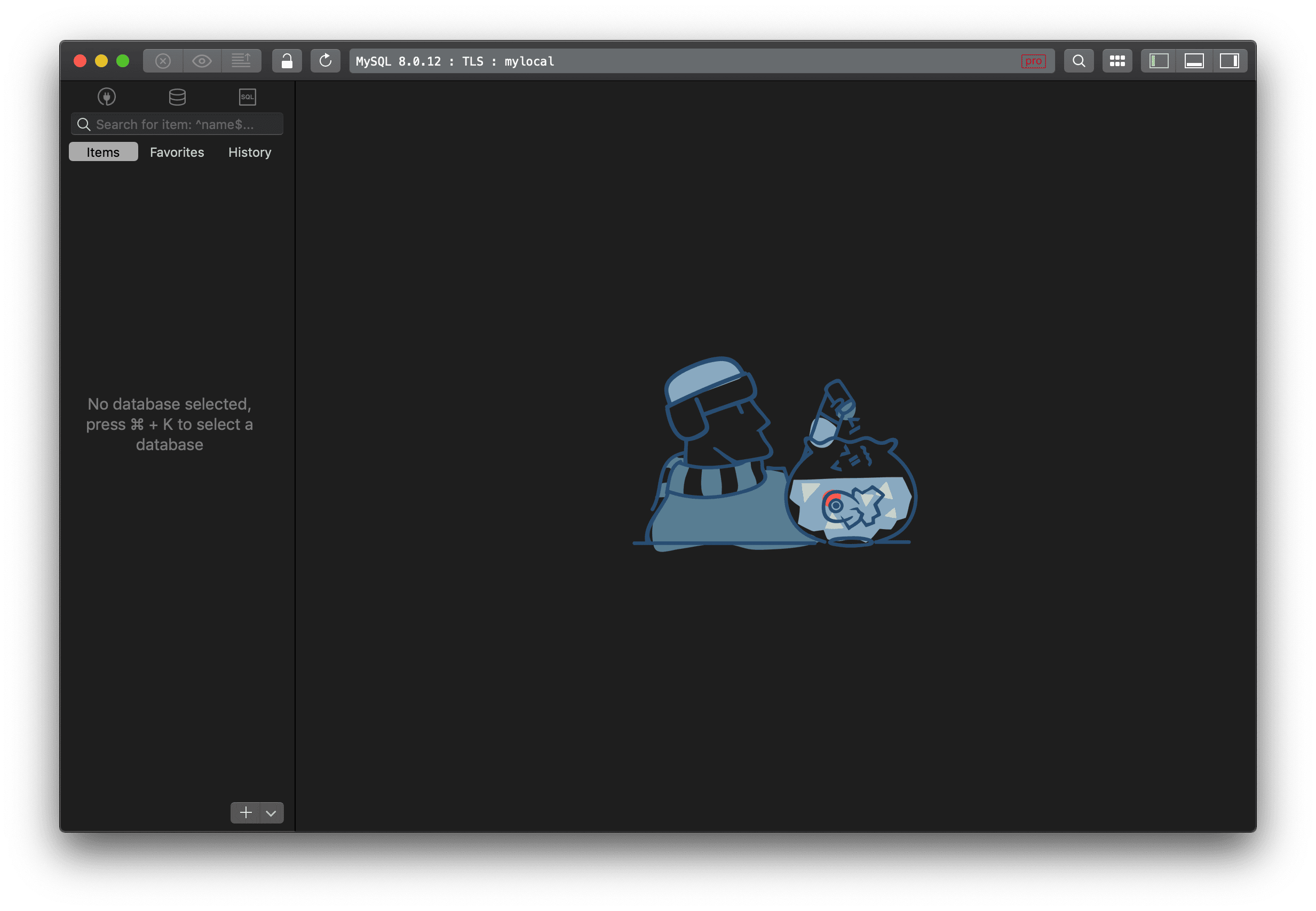Click the MySQL 8.0.12 connection title bar

point(702,61)
